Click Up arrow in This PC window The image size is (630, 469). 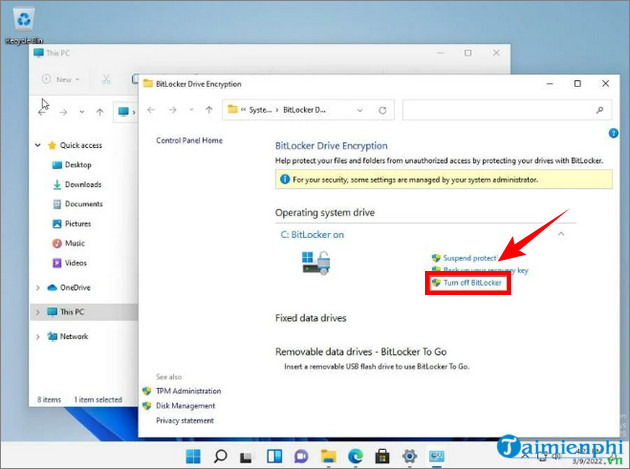(x=100, y=112)
